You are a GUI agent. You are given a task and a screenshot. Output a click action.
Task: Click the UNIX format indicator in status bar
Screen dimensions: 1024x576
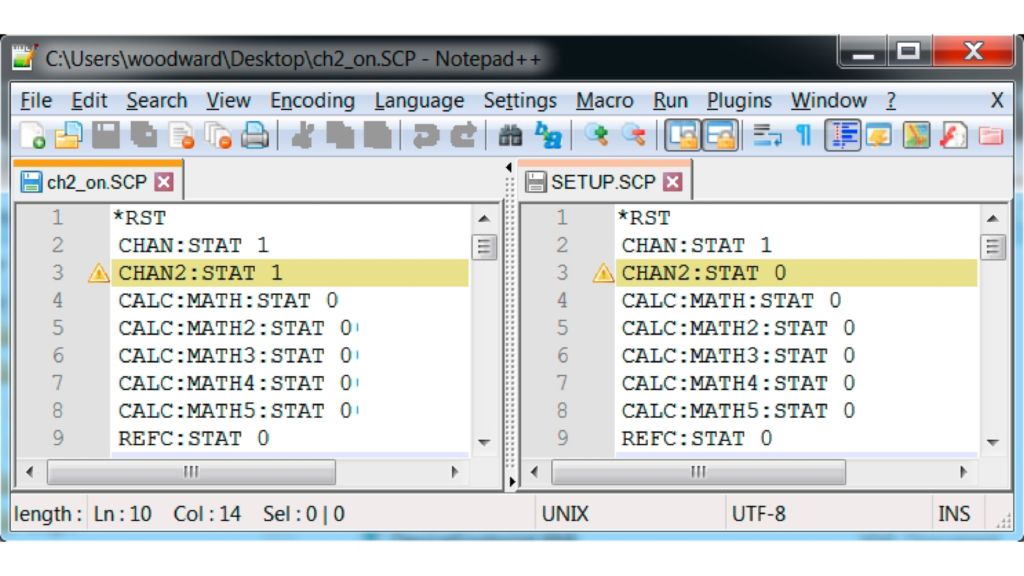pos(566,513)
